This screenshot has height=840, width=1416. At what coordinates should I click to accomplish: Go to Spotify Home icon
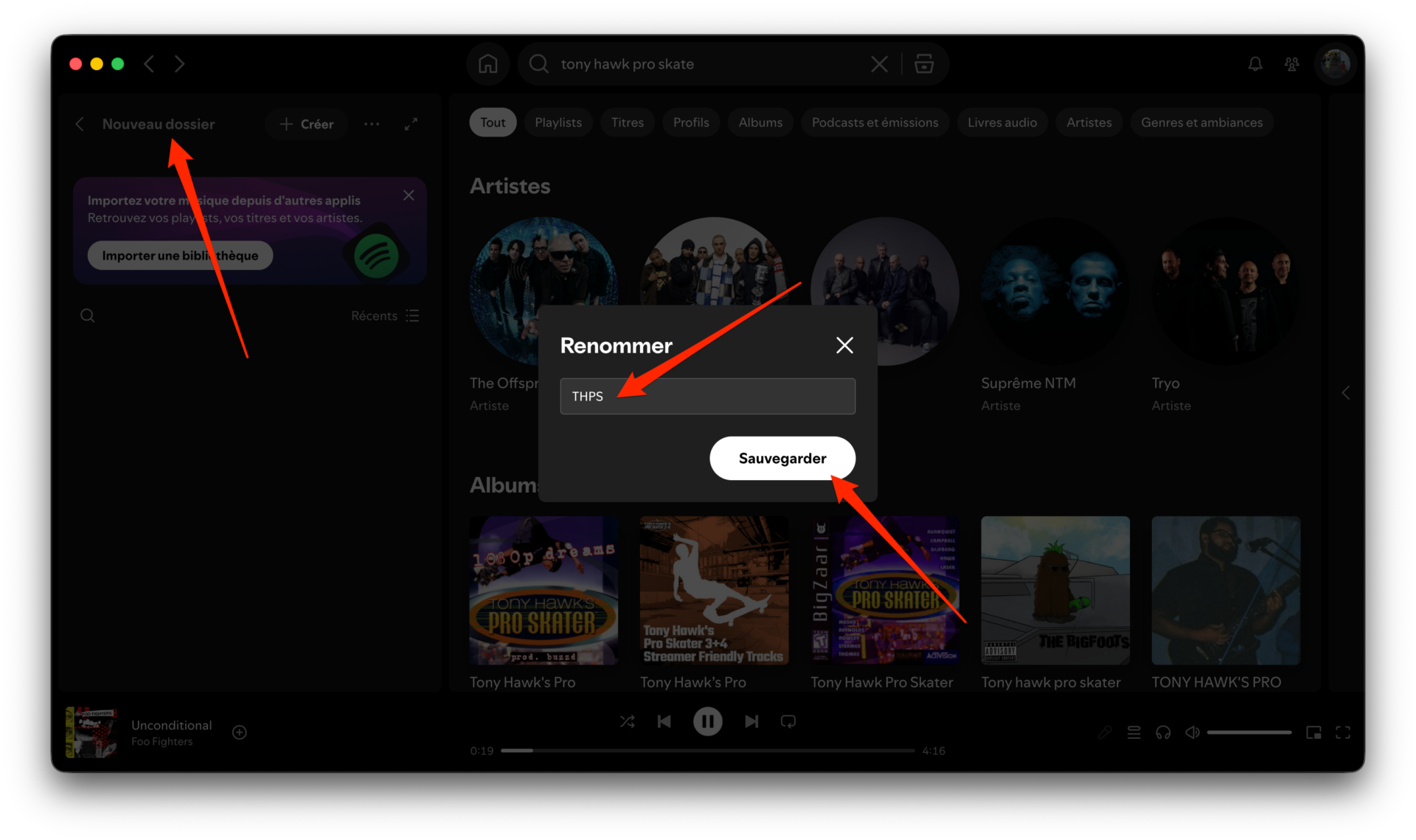[x=487, y=64]
